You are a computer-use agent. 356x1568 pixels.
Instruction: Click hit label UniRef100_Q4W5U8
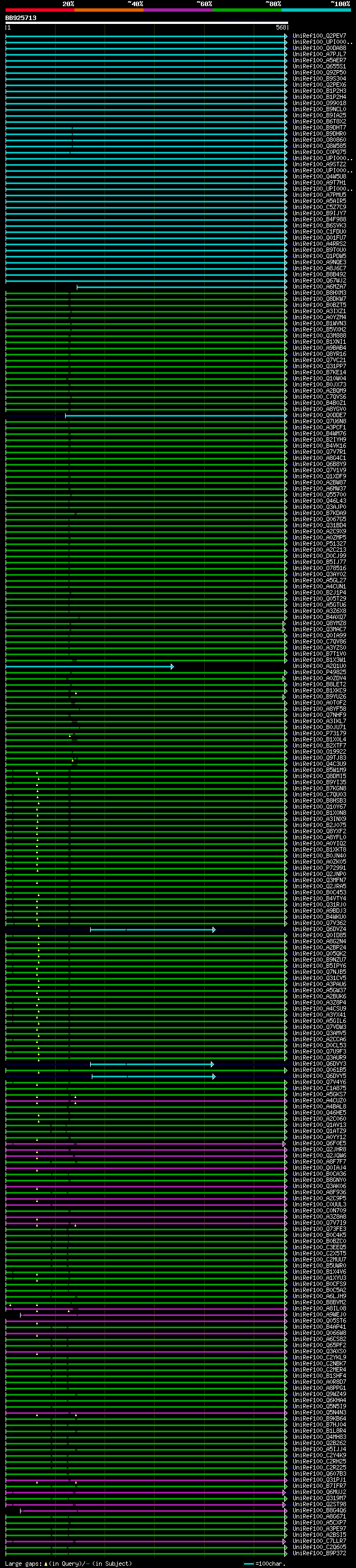[319, 176]
